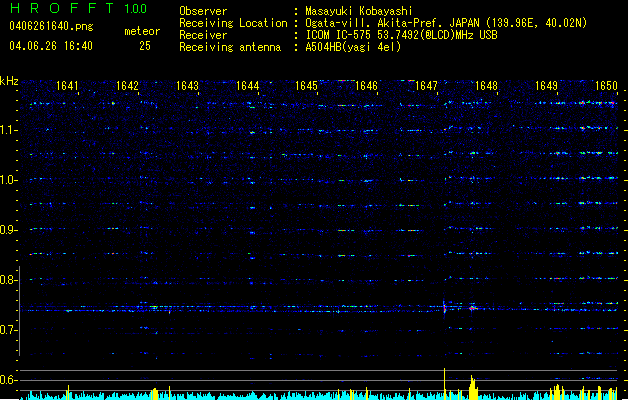Click the 1.1 kHz axis label
This screenshot has width=629, height=400.
(x=8, y=130)
